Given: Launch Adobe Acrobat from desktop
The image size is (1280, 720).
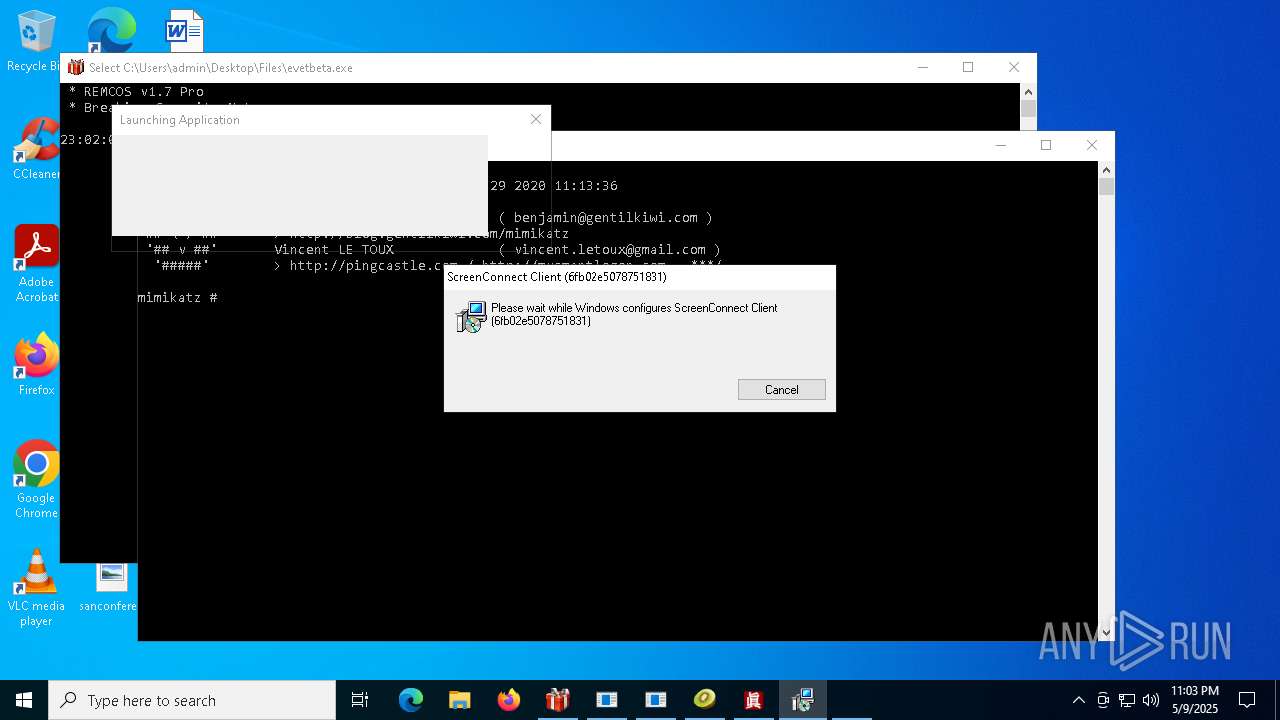Looking at the screenshot, I should [36, 264].
